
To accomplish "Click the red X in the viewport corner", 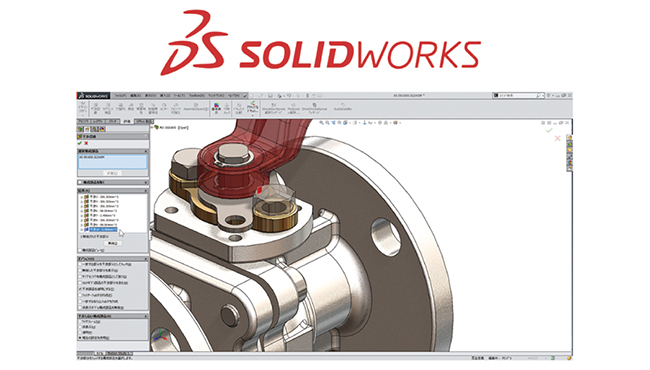I will point(558,138).
